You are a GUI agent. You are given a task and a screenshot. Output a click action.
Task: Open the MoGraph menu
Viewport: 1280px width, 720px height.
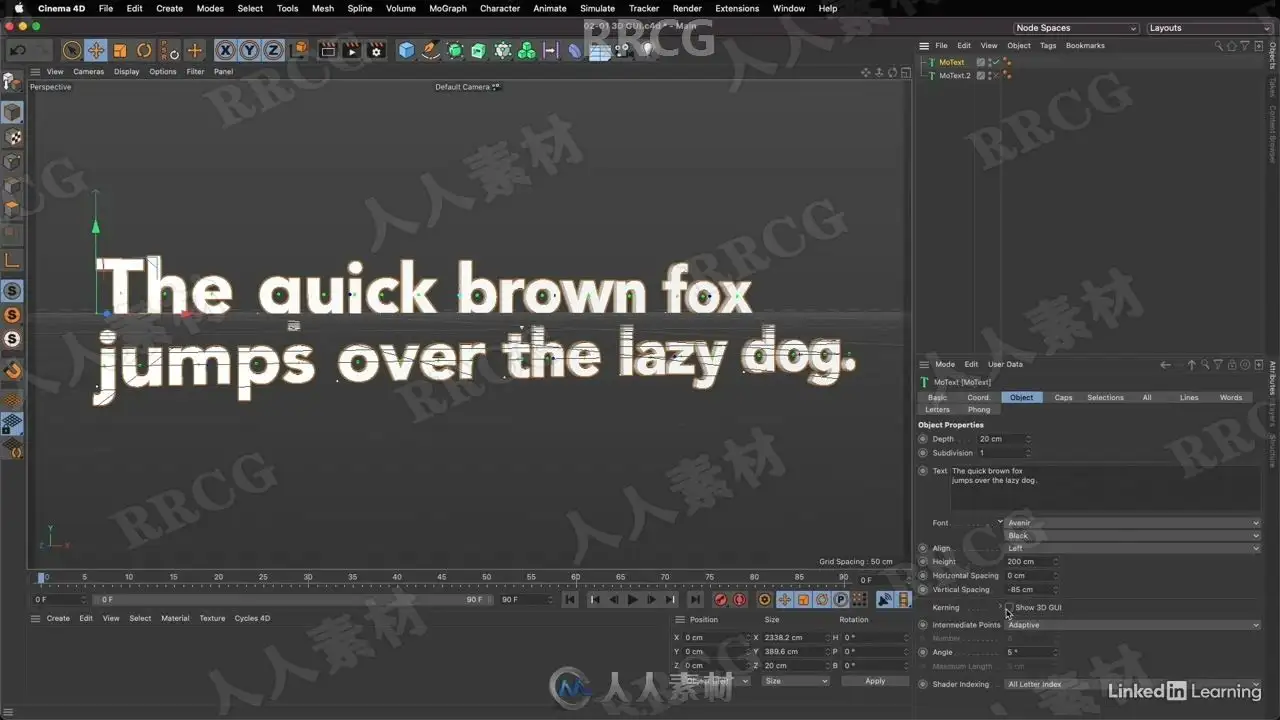[447, 8]
